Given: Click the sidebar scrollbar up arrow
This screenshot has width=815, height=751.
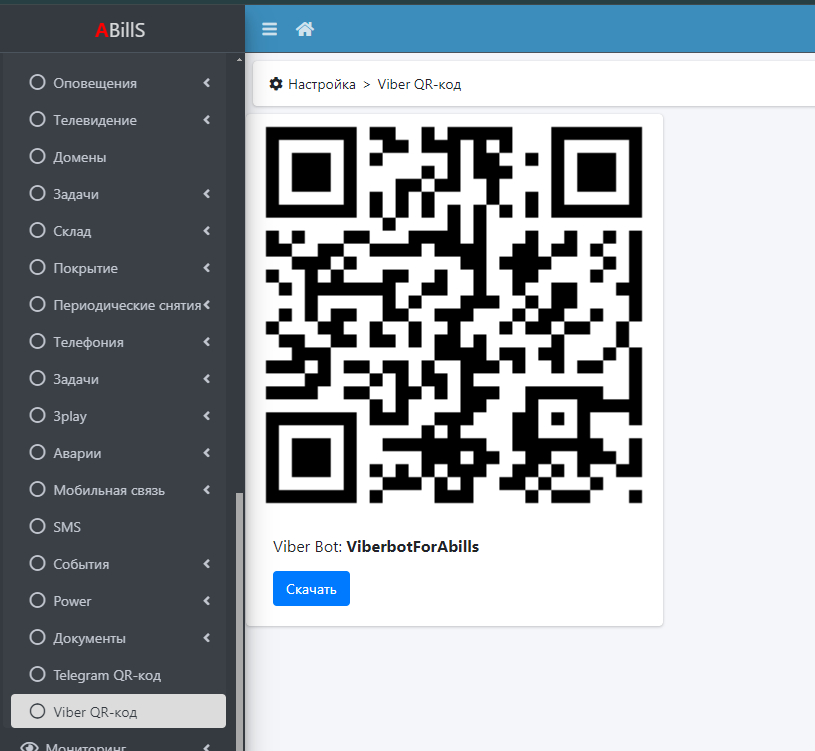Looking at the screenshot, I should point(239,60).
